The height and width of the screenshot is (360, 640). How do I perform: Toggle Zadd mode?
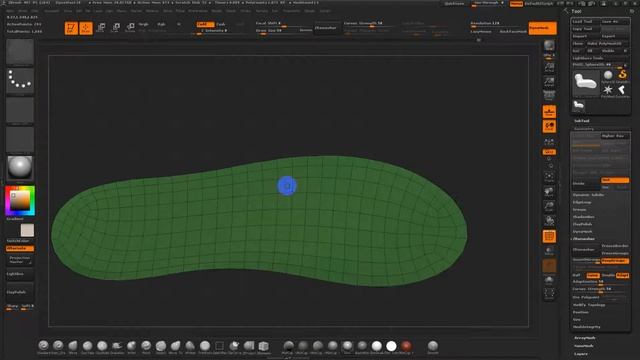(205, 24)
